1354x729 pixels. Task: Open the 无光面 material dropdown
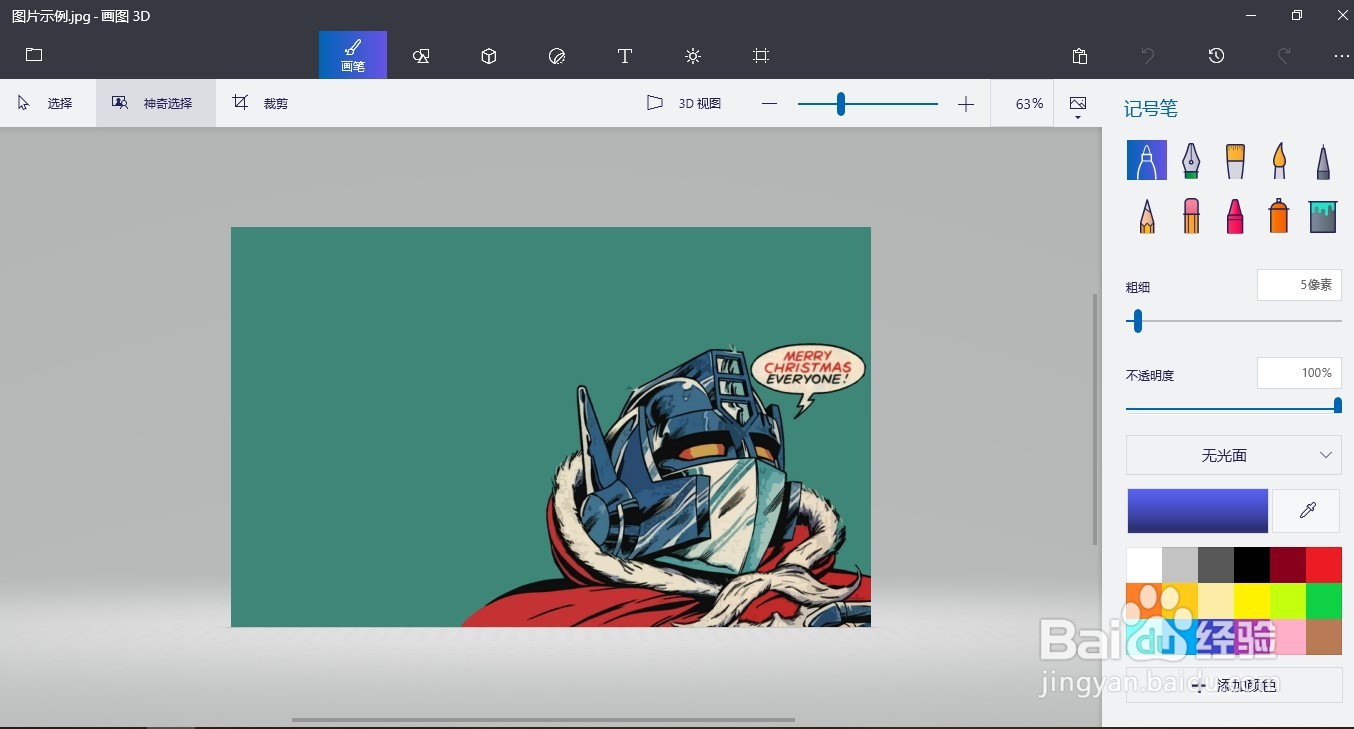[x=1234, y=455]
